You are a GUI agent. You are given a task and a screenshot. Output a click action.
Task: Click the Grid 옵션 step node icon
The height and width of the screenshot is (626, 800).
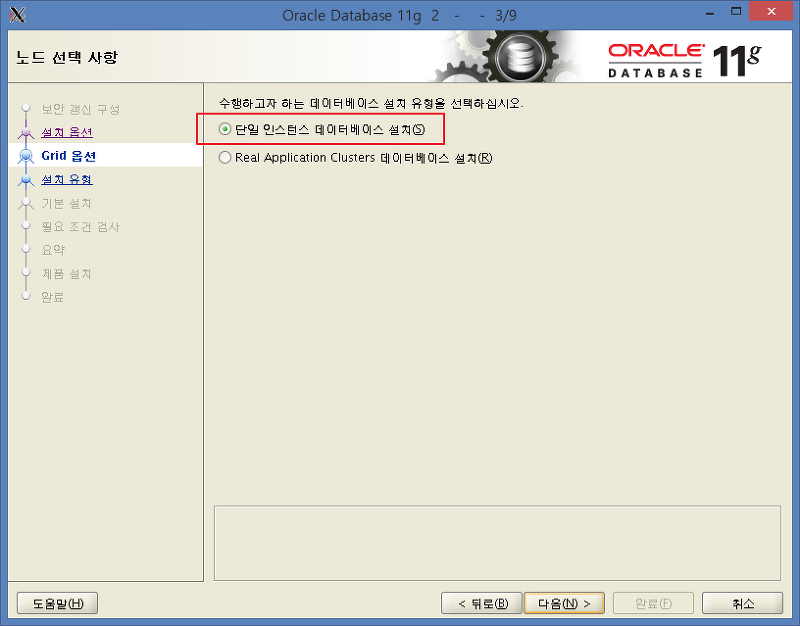click(26, 156)
